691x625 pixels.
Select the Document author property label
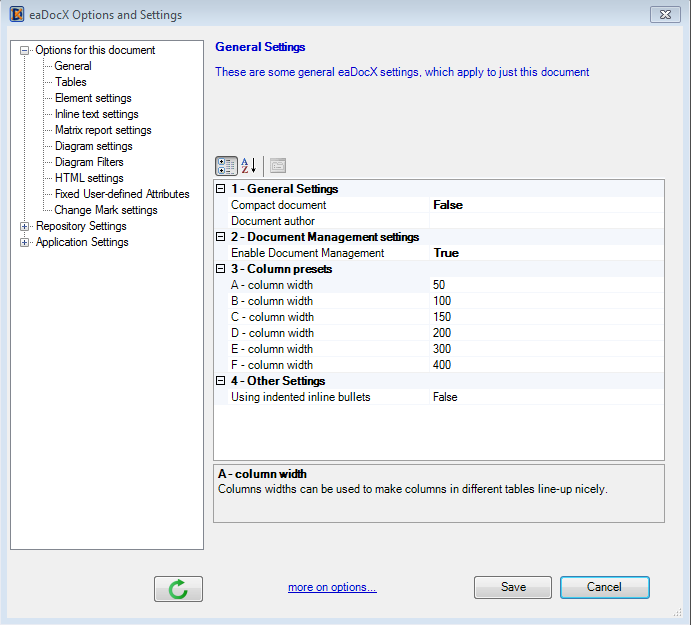(x=273, y=221)
